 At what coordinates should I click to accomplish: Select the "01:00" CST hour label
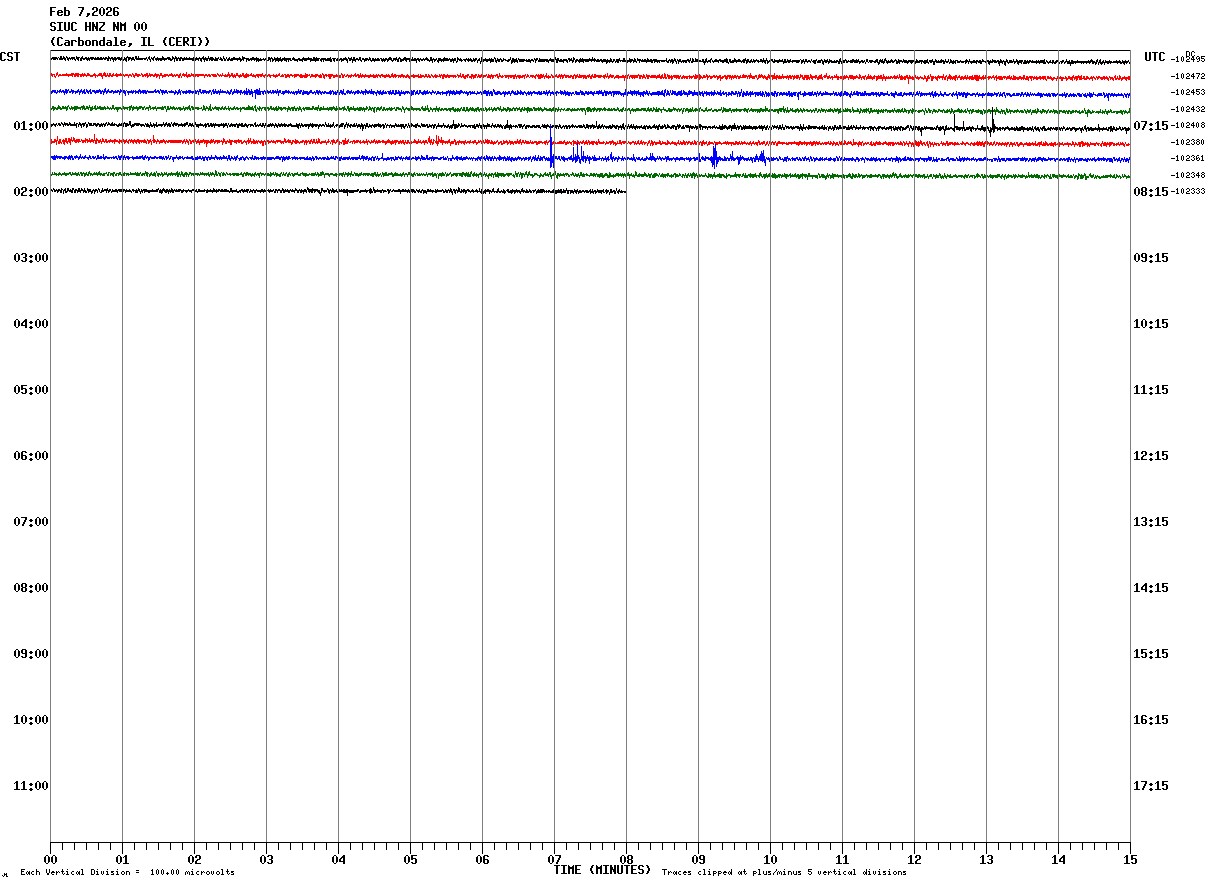(31, 126)
